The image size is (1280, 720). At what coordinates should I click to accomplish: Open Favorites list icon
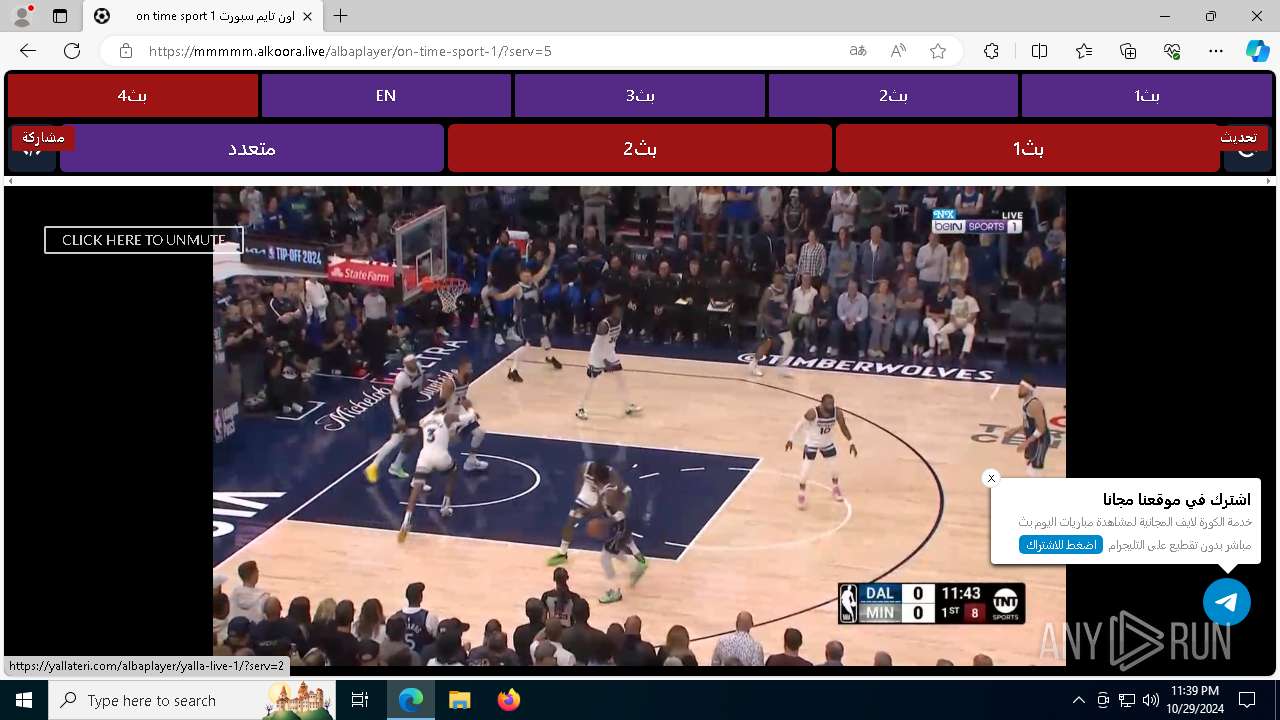(1084, 51)
